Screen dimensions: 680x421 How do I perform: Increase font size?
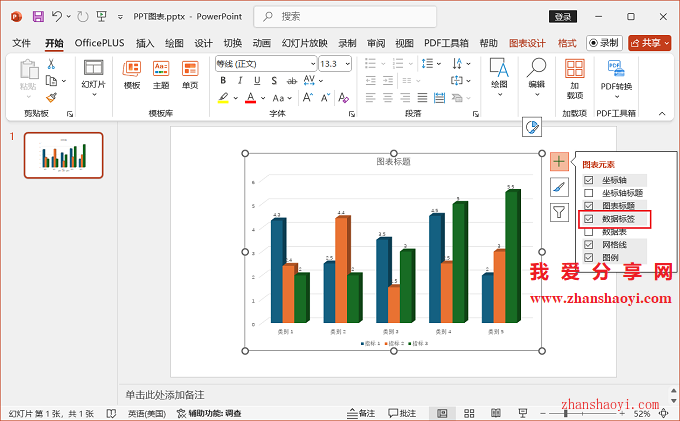coord(308,98)
